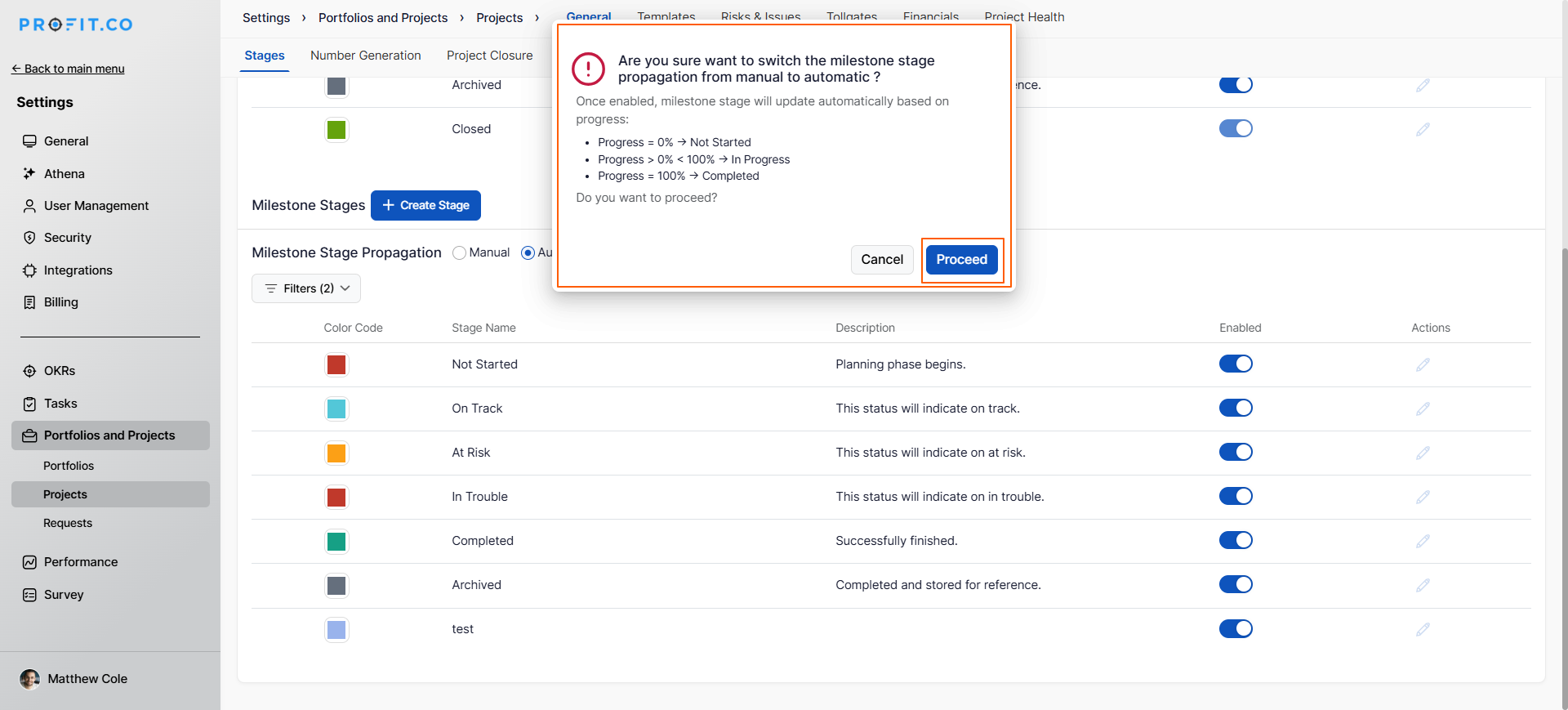
Task: Click the Integrations icon in sidebar
Action: pos(29,270)
